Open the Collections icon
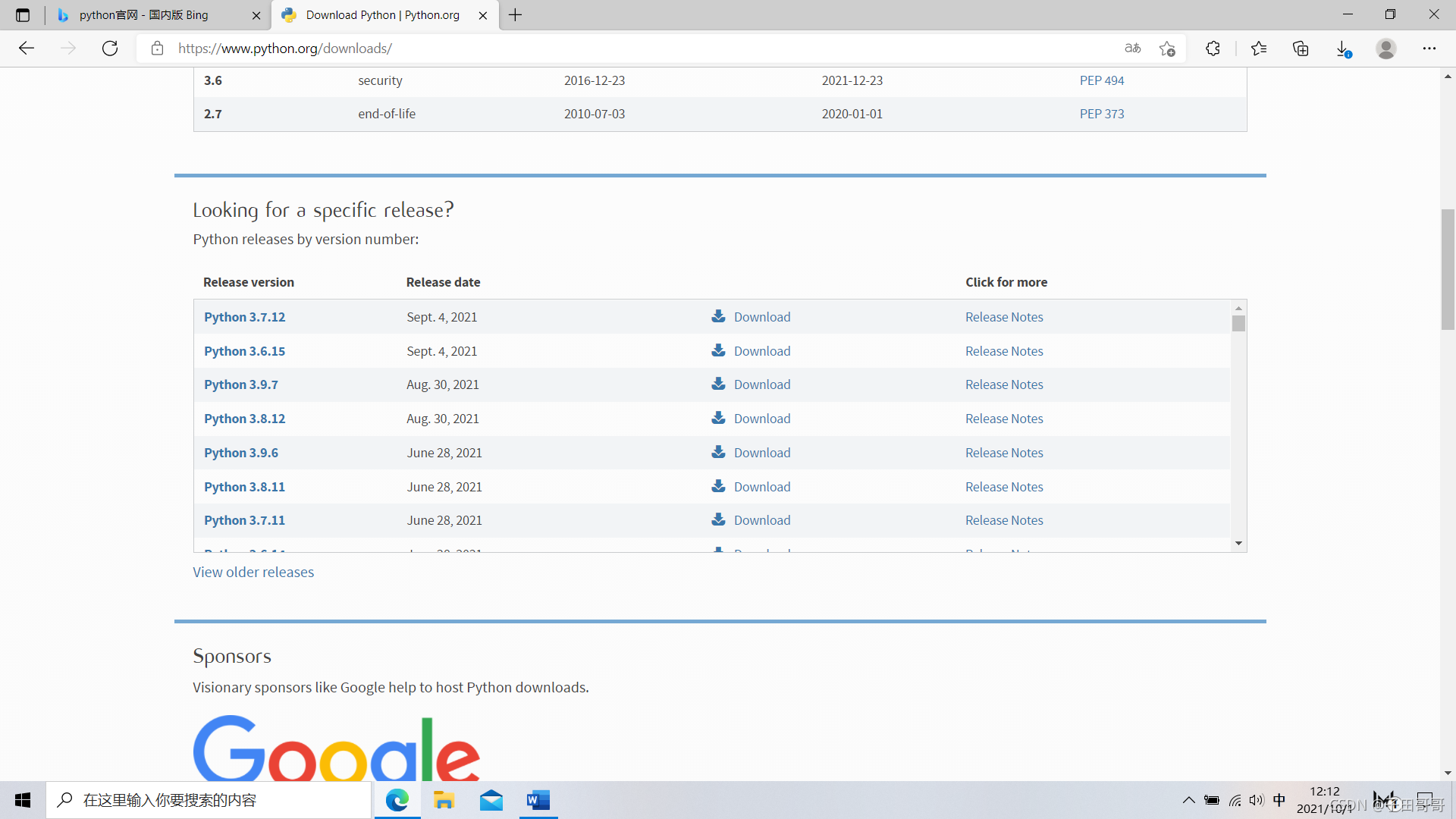Viewport: 1456px width, 819px height. point(1301,49)
